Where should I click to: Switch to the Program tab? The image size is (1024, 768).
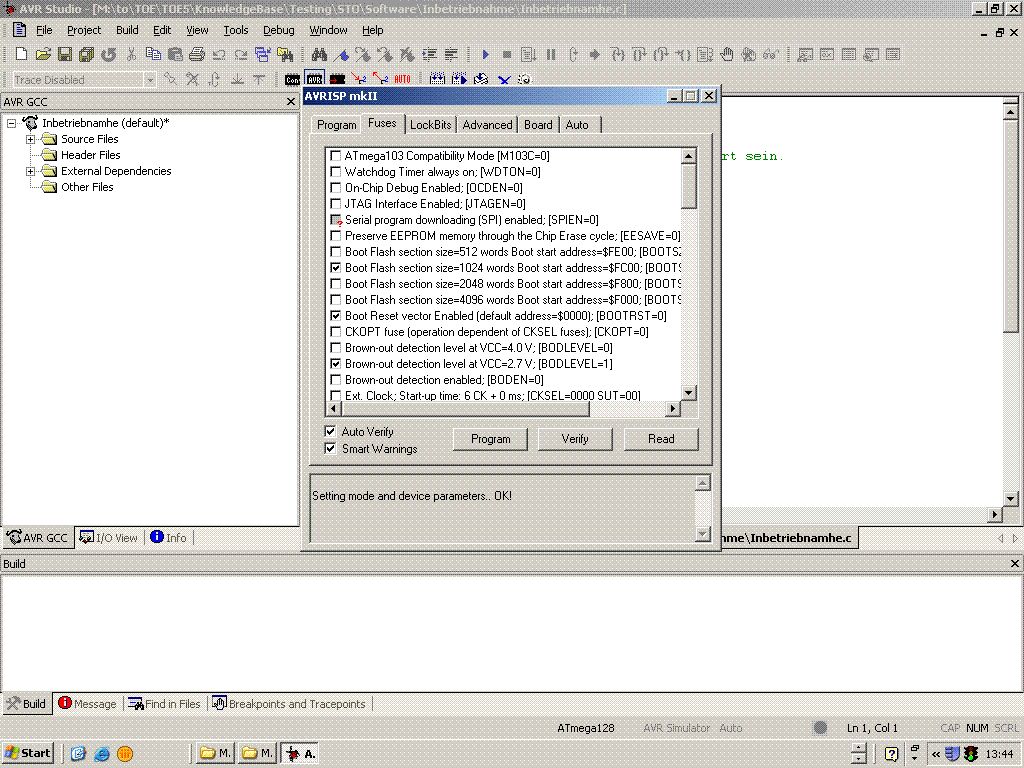coord(336,125)
